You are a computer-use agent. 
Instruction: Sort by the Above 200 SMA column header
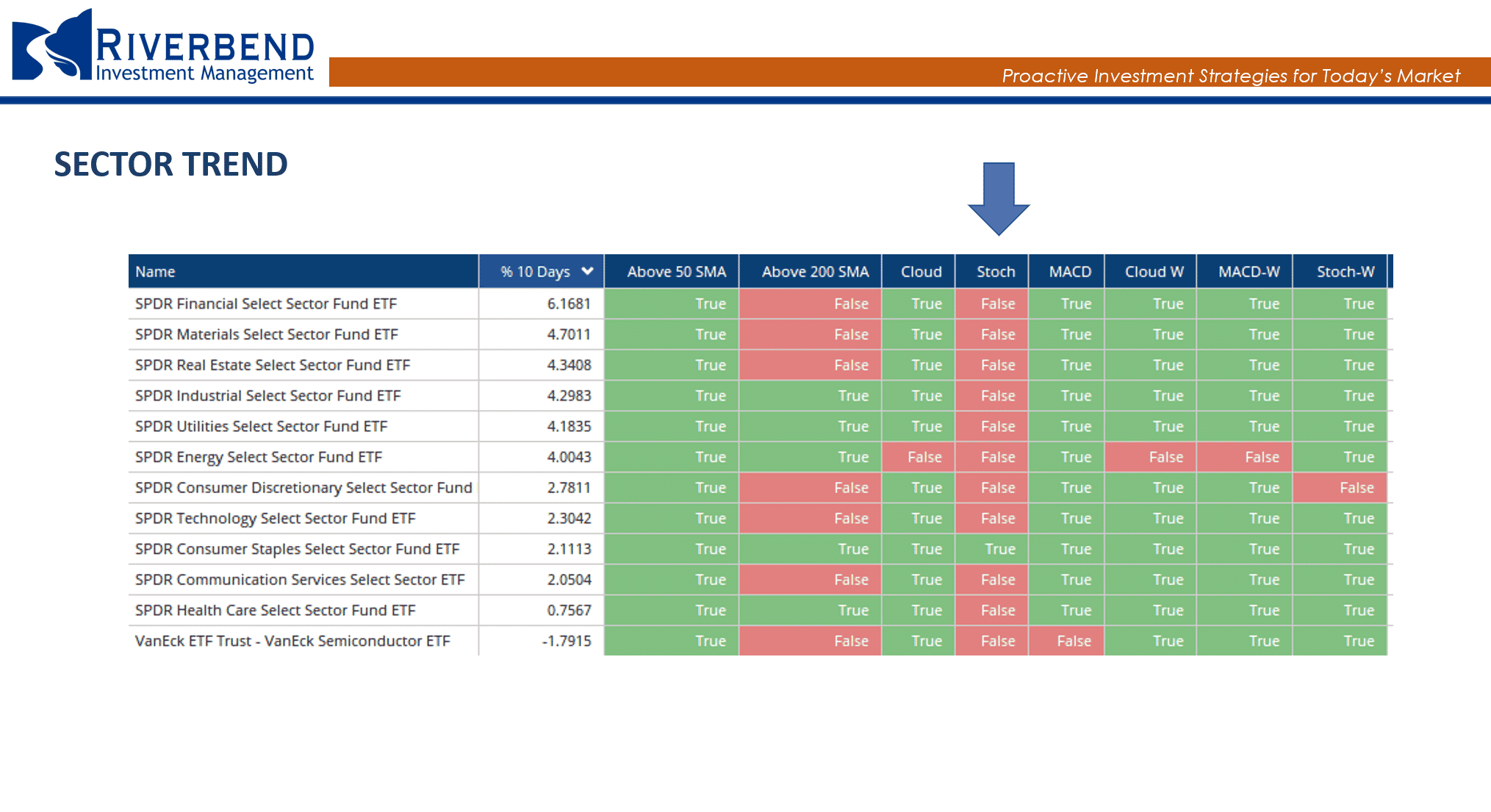811,271
